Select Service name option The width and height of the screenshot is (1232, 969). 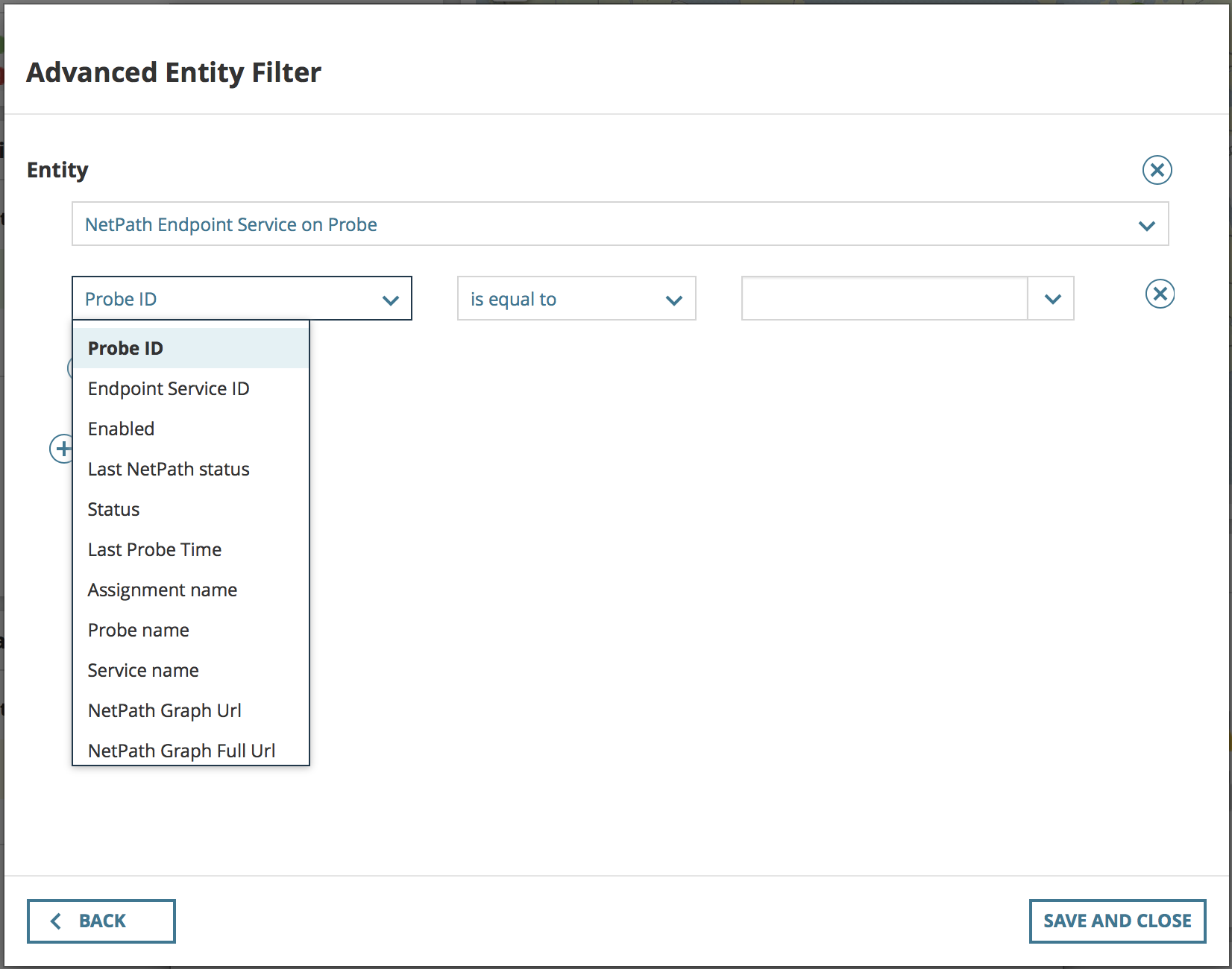coord(191,670)
